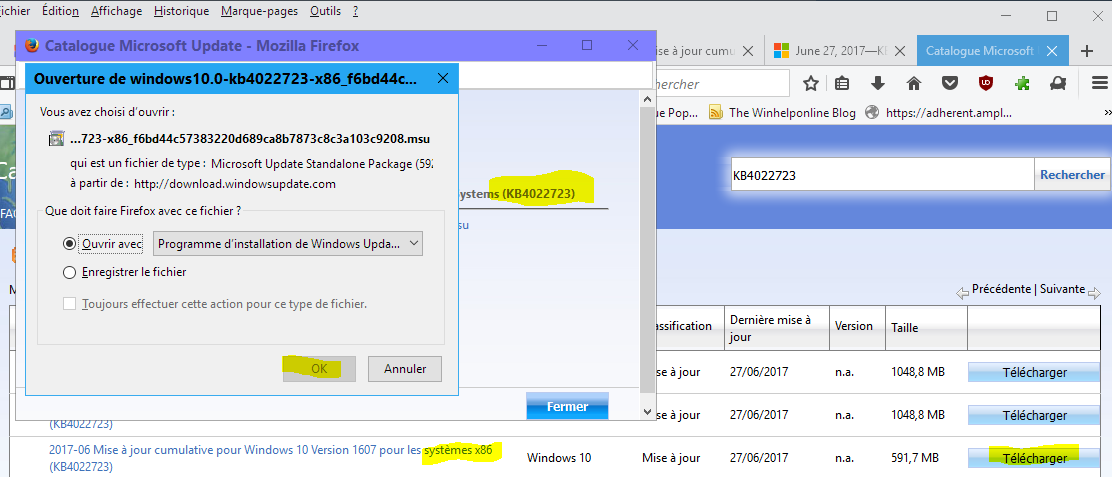Screen dimensions: 1112x477
Task: Switch to the June 27, 2017 tab
Action: coord(838,51)
